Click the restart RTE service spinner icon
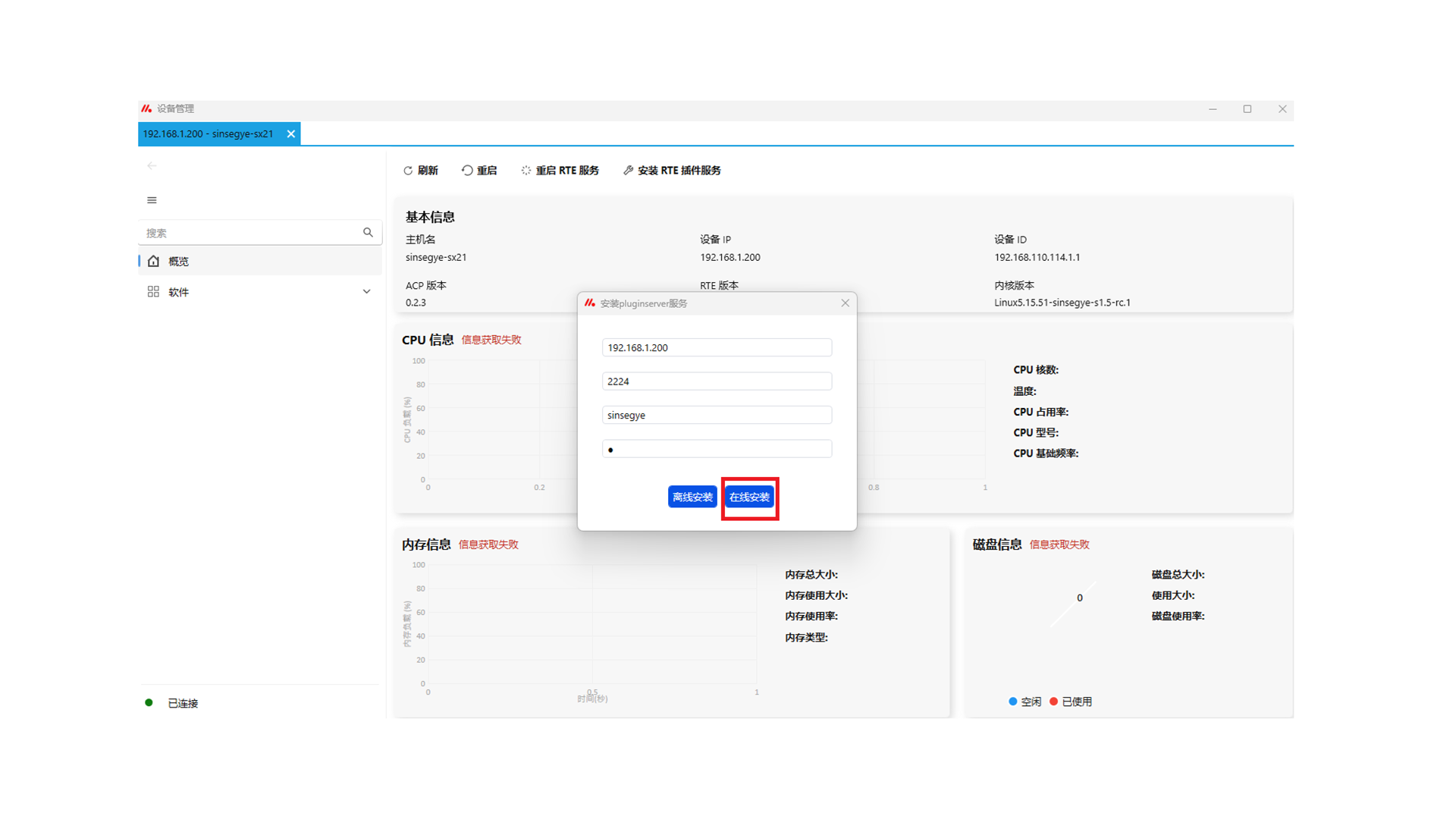Viewport: 1456px width, 819px height. [x=526, y=171]
